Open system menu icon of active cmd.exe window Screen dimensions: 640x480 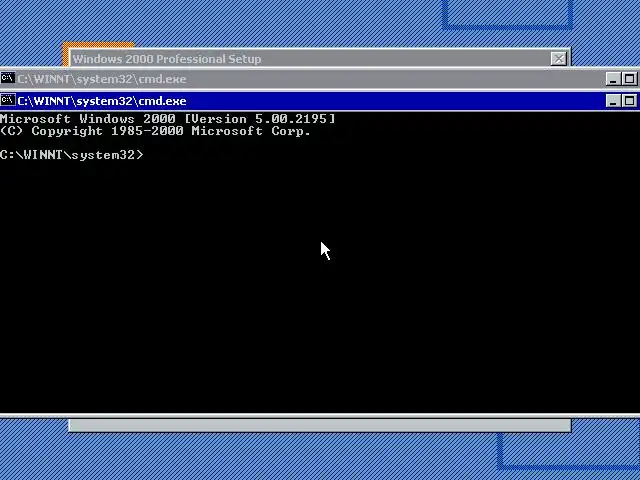point(8,100)
